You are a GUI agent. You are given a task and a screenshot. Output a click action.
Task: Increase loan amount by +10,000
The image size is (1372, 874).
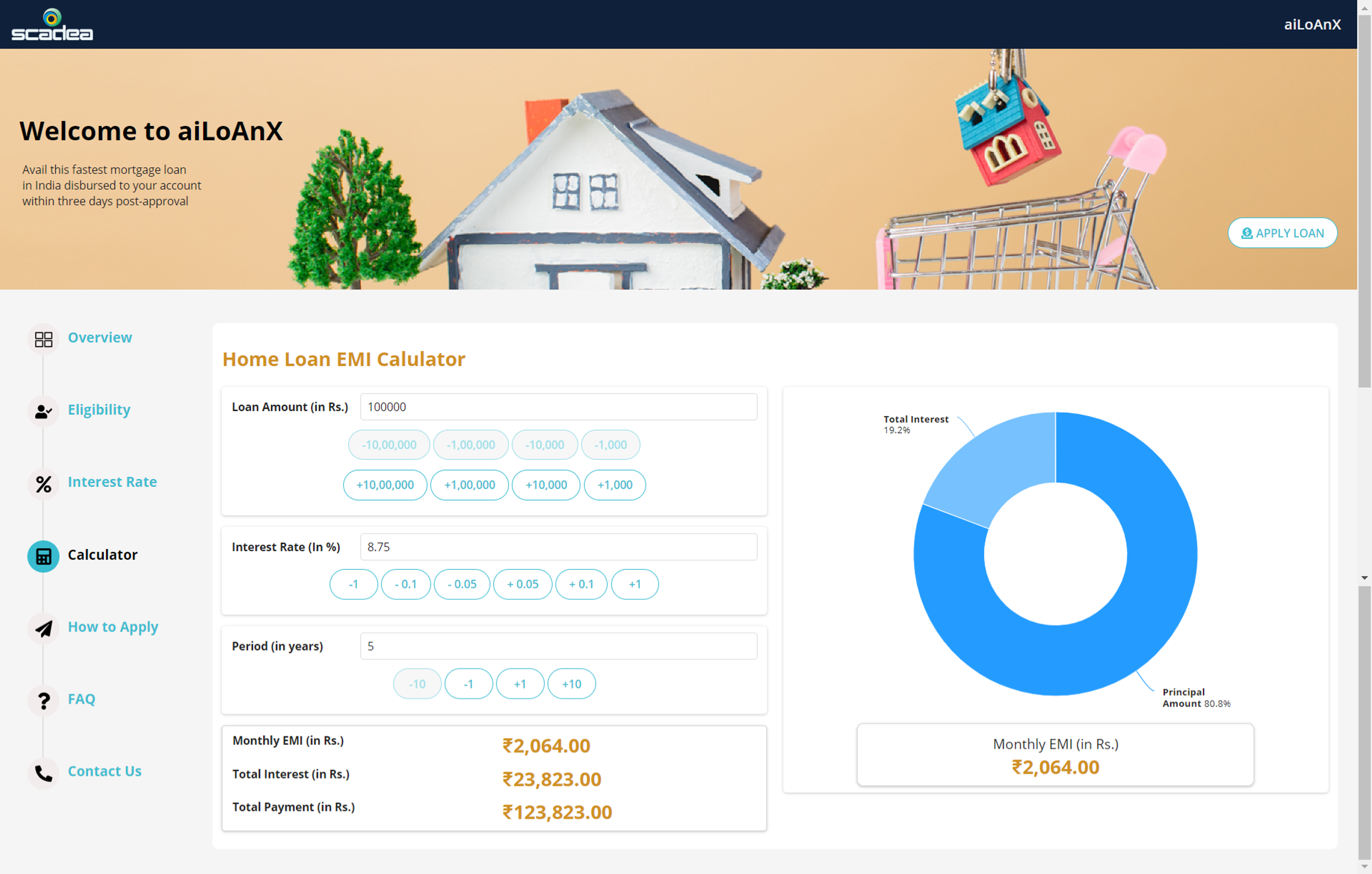(x=546, y=485)
